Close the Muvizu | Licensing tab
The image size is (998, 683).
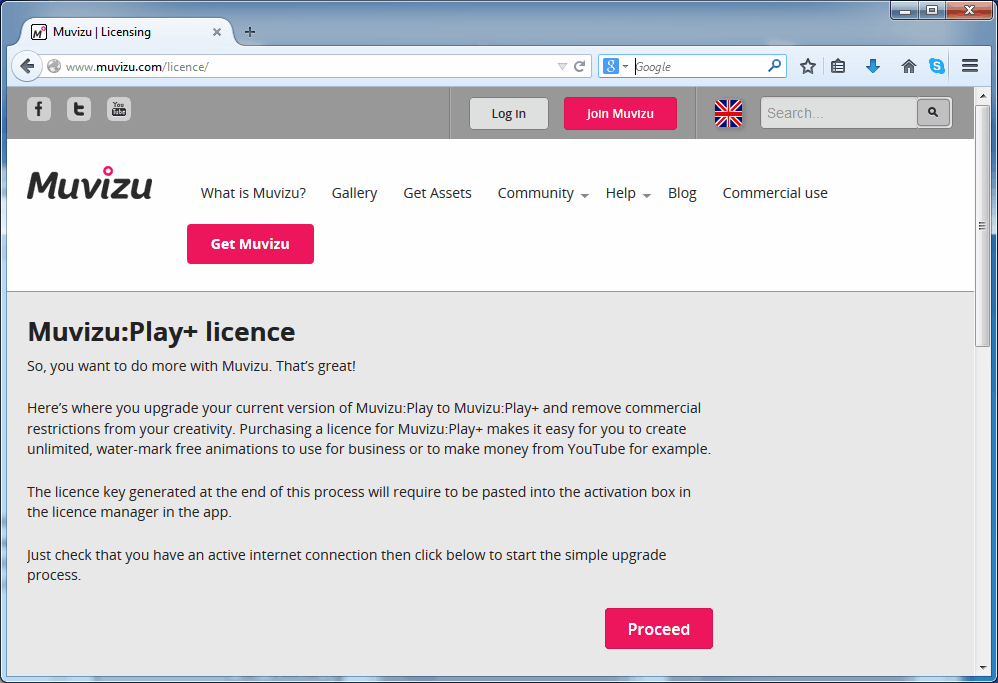(x=217, y=32)
